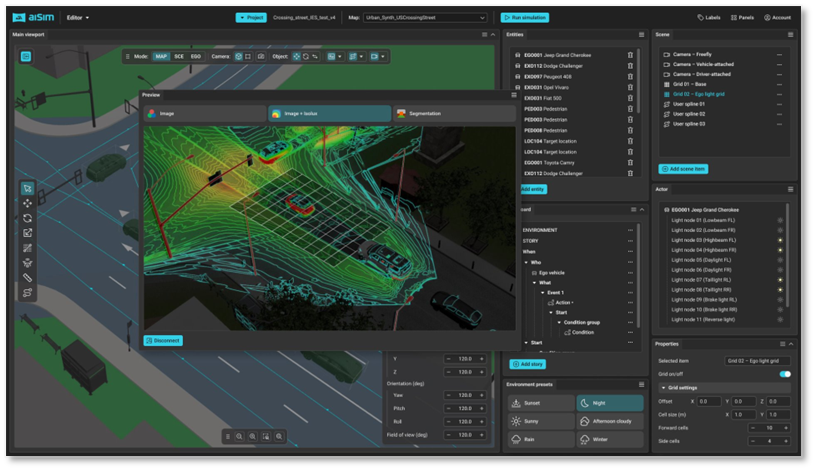Select the object rotate icon after Object label
Viewport: 816px width, 471px height.
tap(305, 57)
